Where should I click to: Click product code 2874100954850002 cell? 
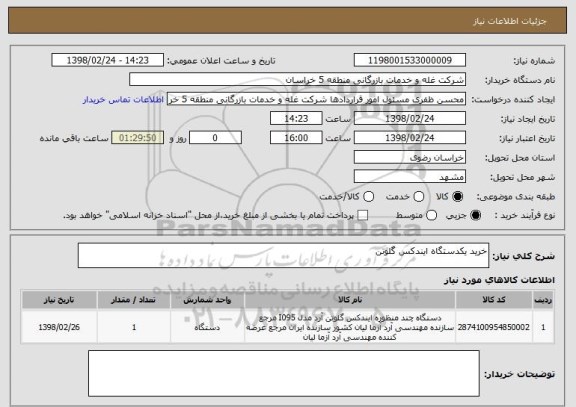coord(494,327)
